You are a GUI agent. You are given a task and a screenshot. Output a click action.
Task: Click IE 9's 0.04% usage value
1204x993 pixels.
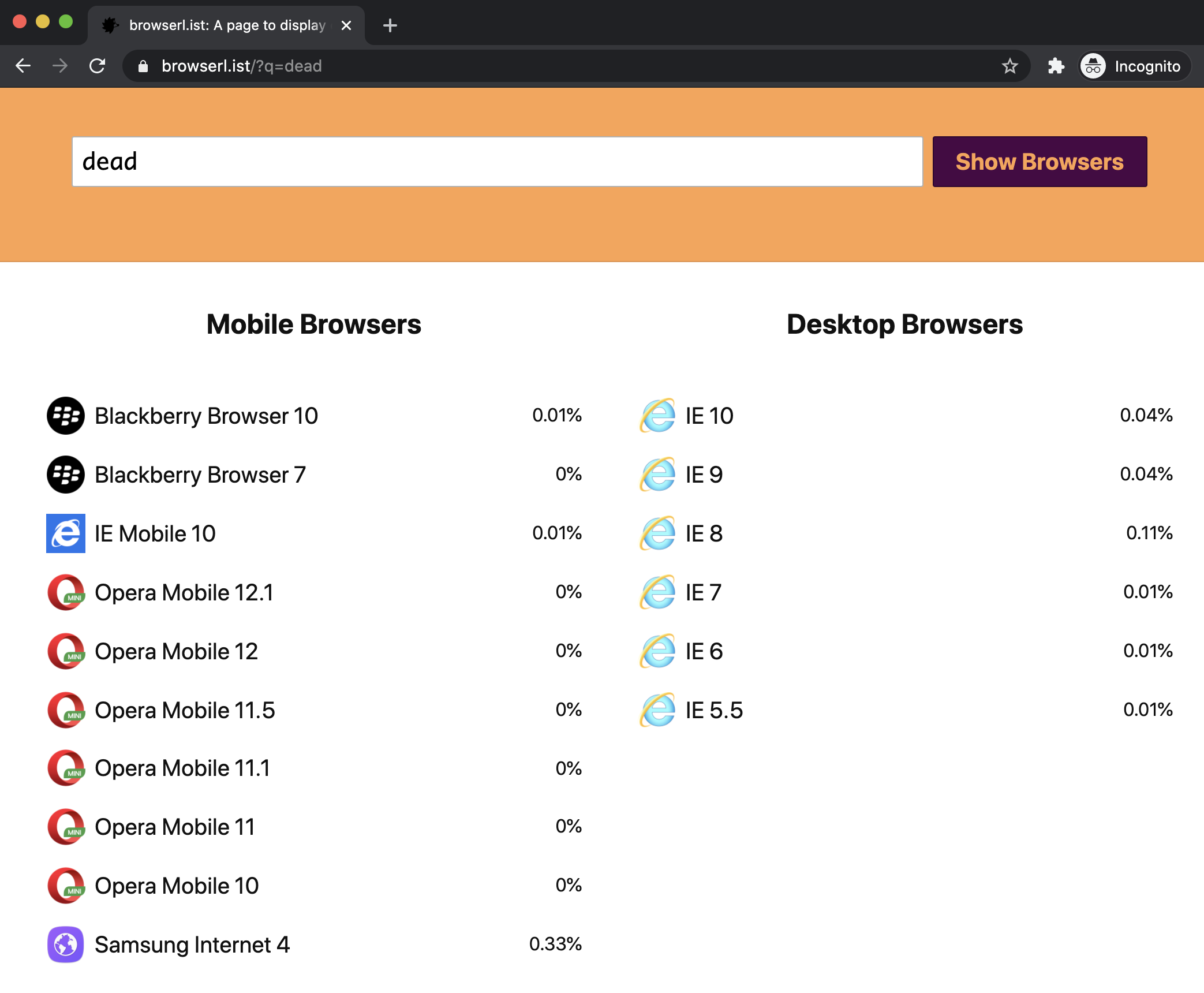pyautogui.click(x=1146, y=473)
